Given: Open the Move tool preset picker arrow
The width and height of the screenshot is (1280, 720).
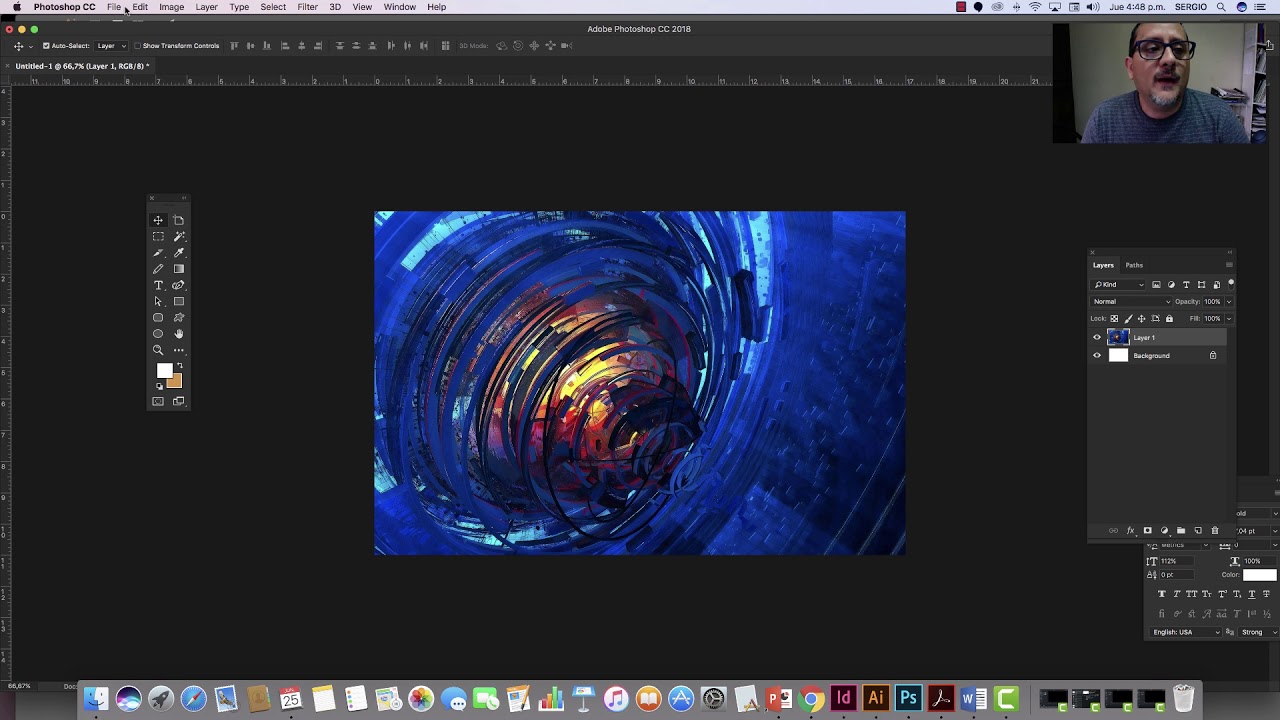Looking at the screenshot, I should tap(30, 46).
